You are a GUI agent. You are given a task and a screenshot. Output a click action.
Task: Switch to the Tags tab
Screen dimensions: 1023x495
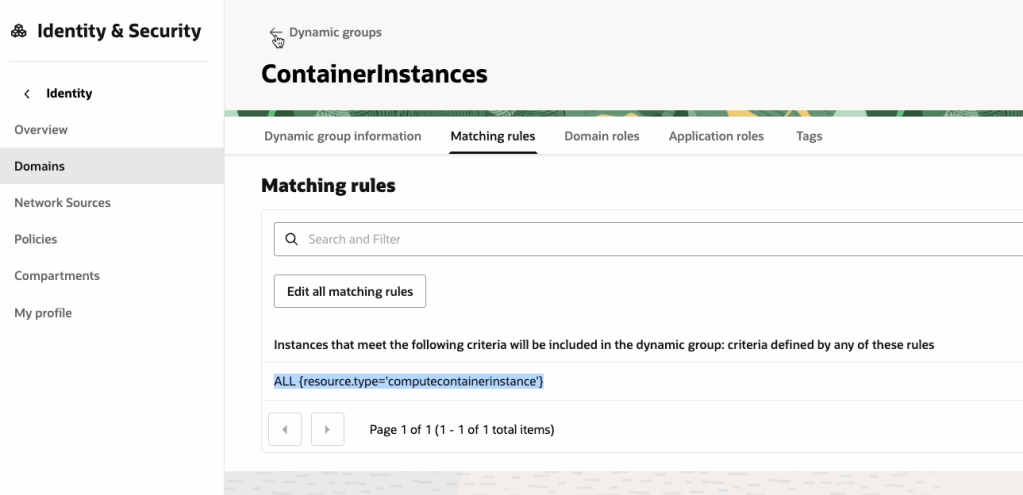coord(809,136)
